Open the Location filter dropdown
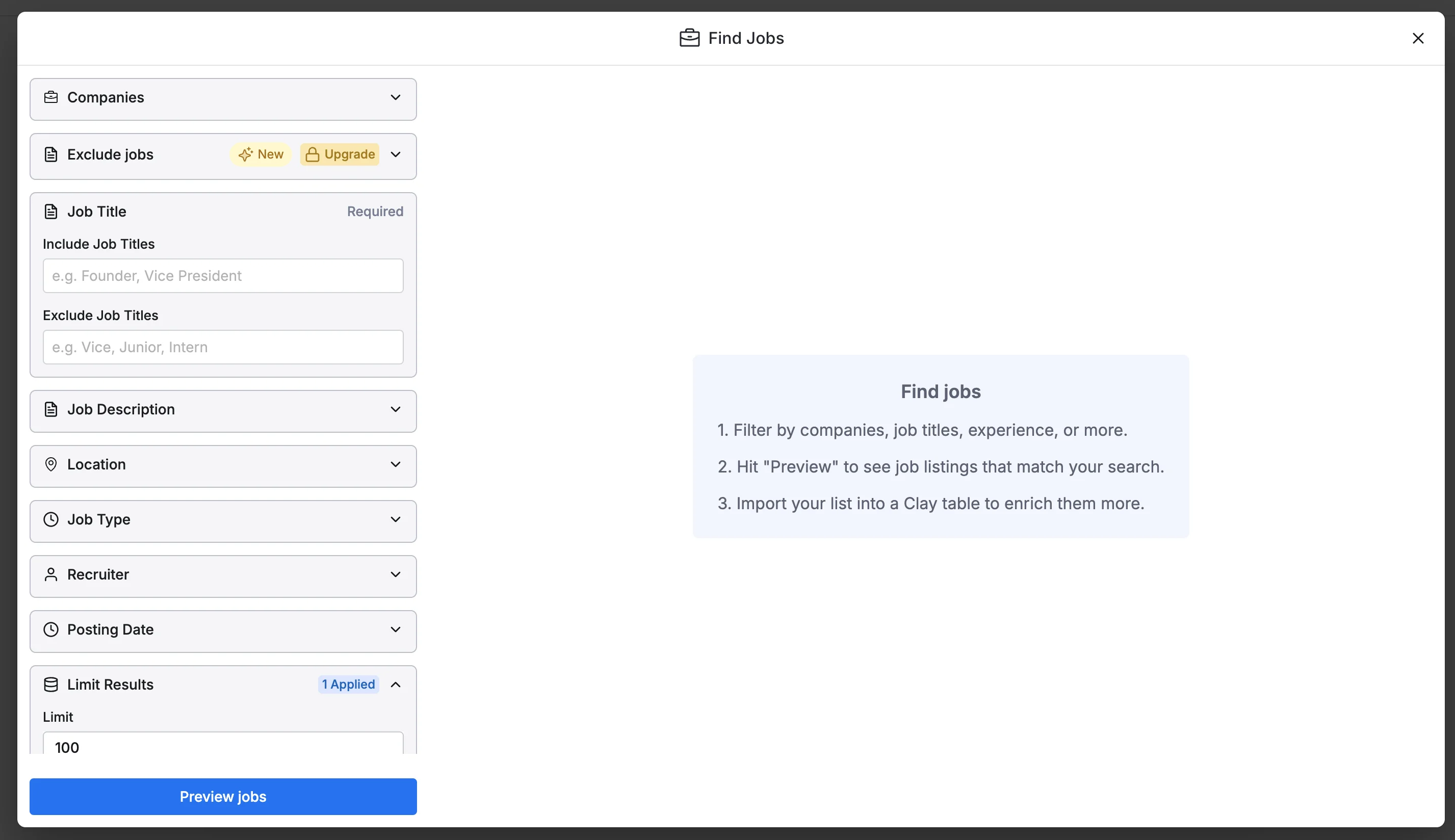 pyautogui.click(x=395, y=464)
